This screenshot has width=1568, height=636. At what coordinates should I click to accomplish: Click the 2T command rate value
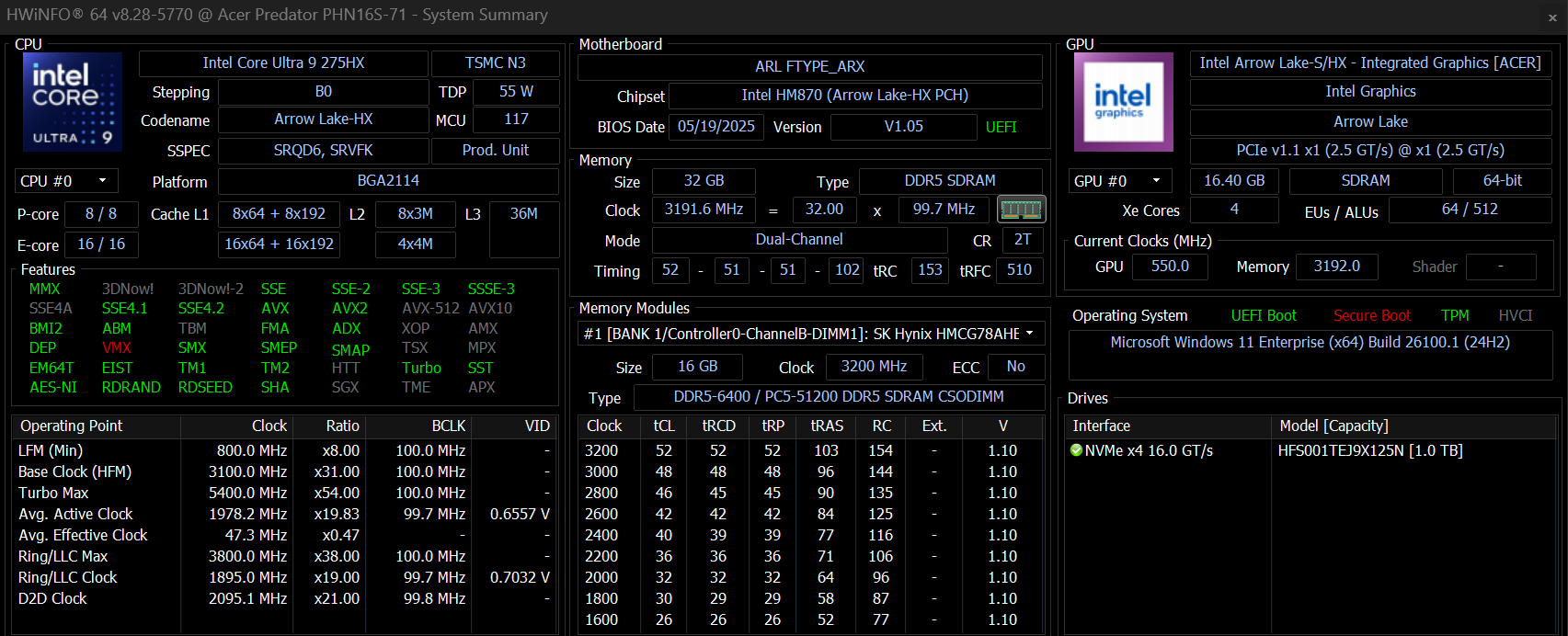coord(1023,240)
